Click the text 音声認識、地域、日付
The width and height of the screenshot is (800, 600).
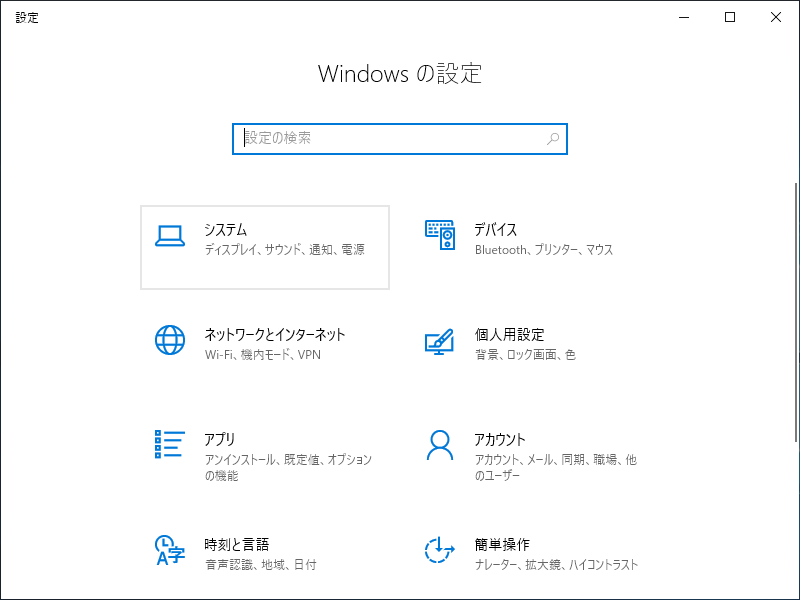[x=261, y=565]
